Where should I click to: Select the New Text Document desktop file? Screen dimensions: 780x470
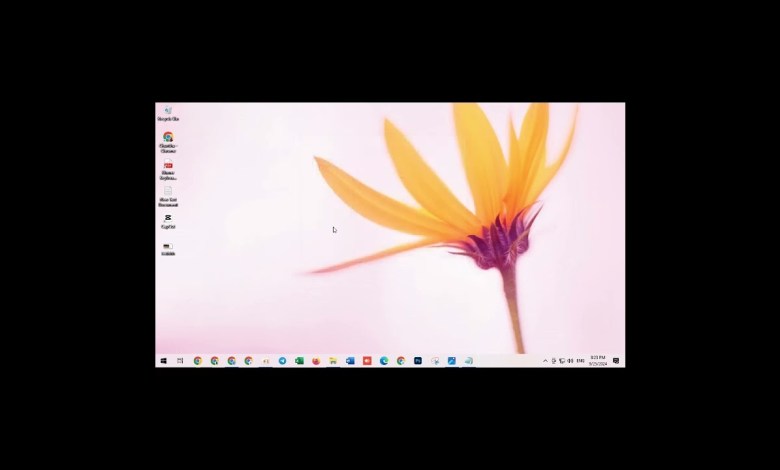point(168,196)
